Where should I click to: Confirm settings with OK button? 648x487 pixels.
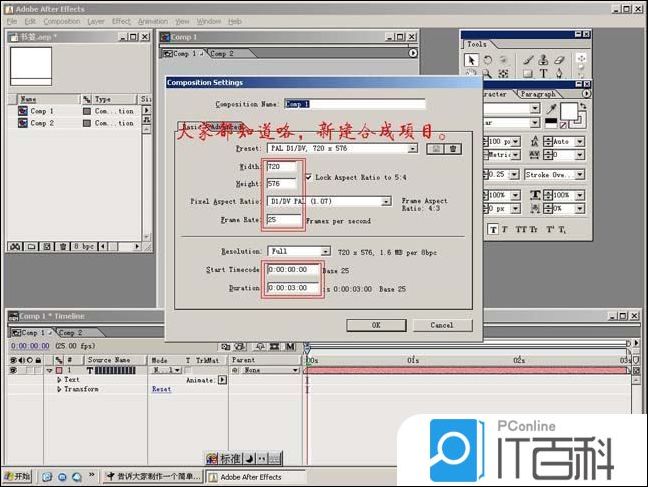coord(376,325)
